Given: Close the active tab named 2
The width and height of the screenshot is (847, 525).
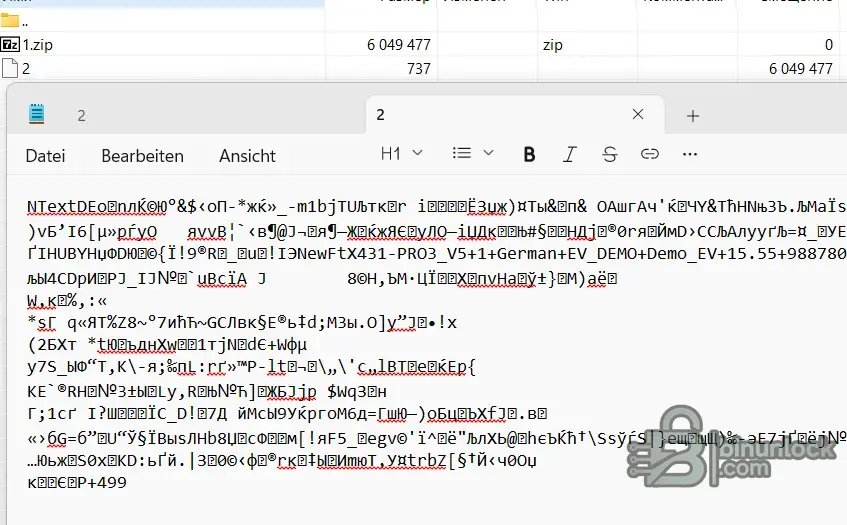Looking at the screenshot, I should click(x=638, y=114).
